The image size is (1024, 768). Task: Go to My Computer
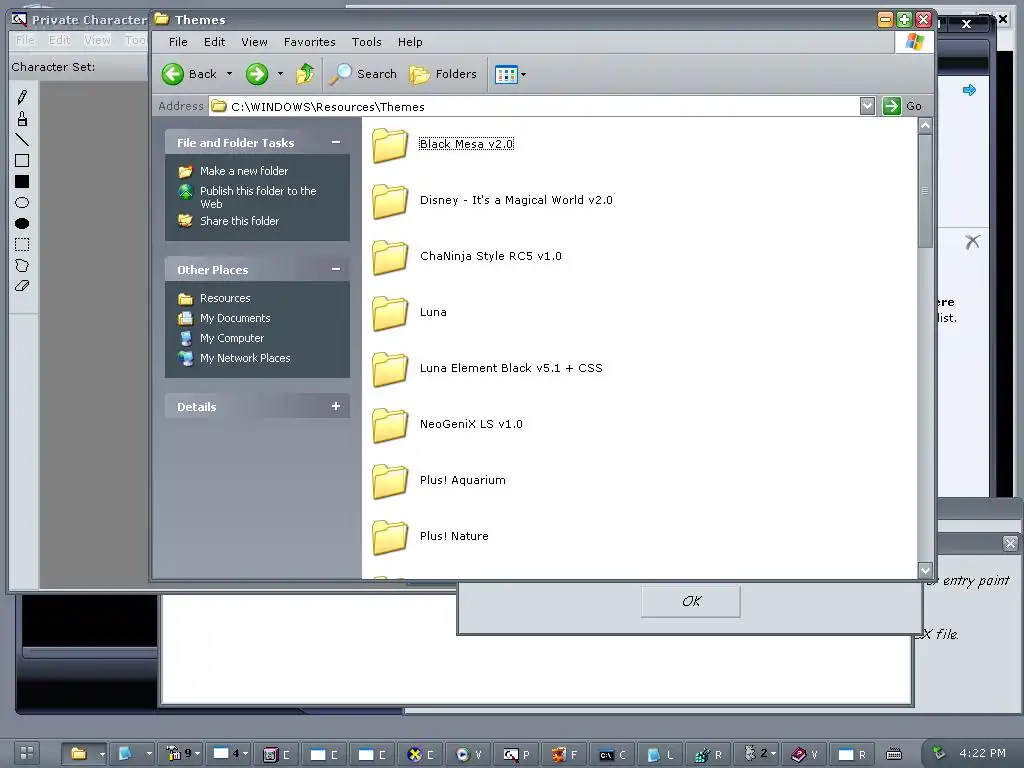(x=232, y=338)
